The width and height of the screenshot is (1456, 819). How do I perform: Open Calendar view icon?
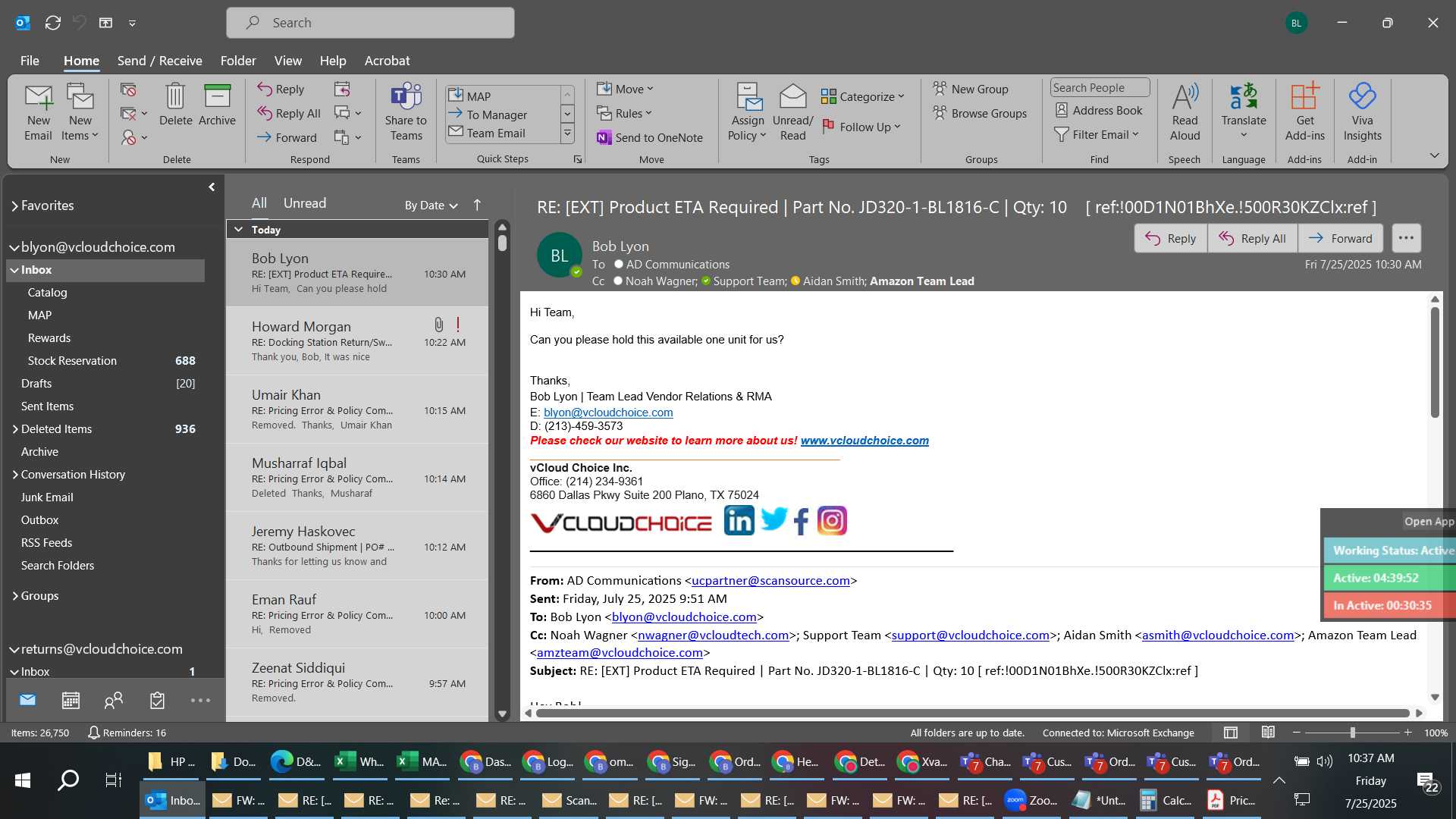[71, 700]
